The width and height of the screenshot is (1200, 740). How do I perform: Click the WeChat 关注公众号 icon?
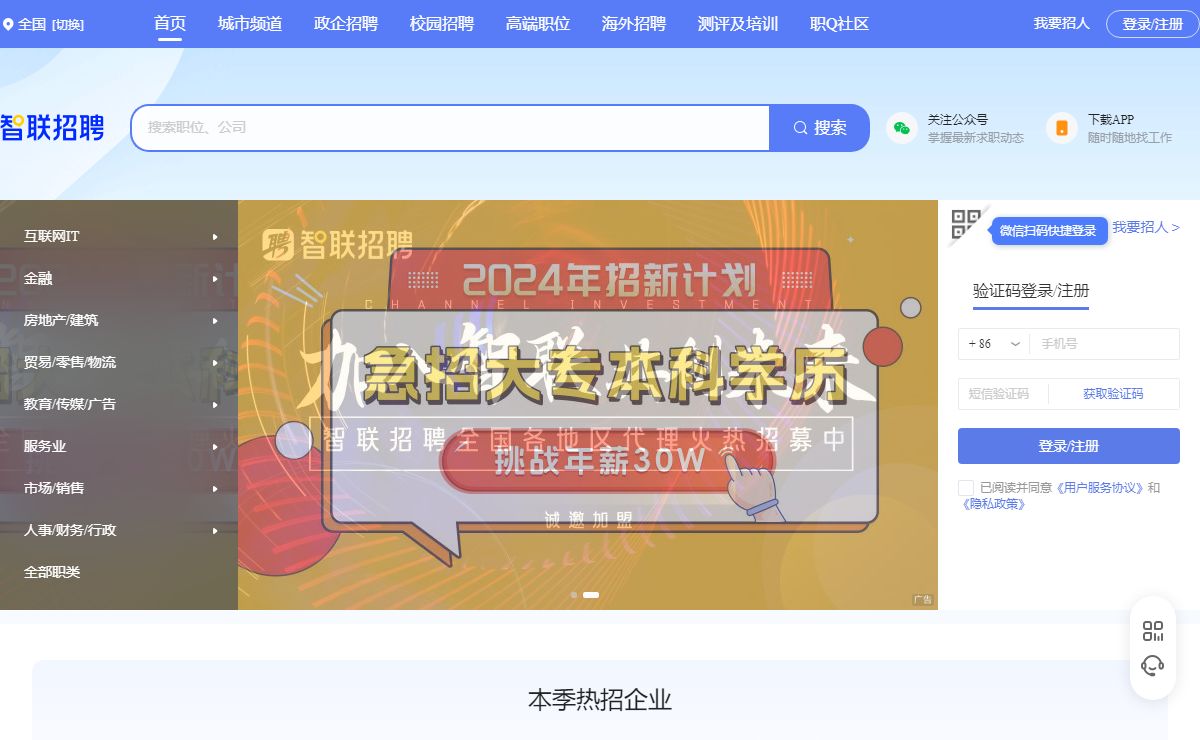point(902,128)
